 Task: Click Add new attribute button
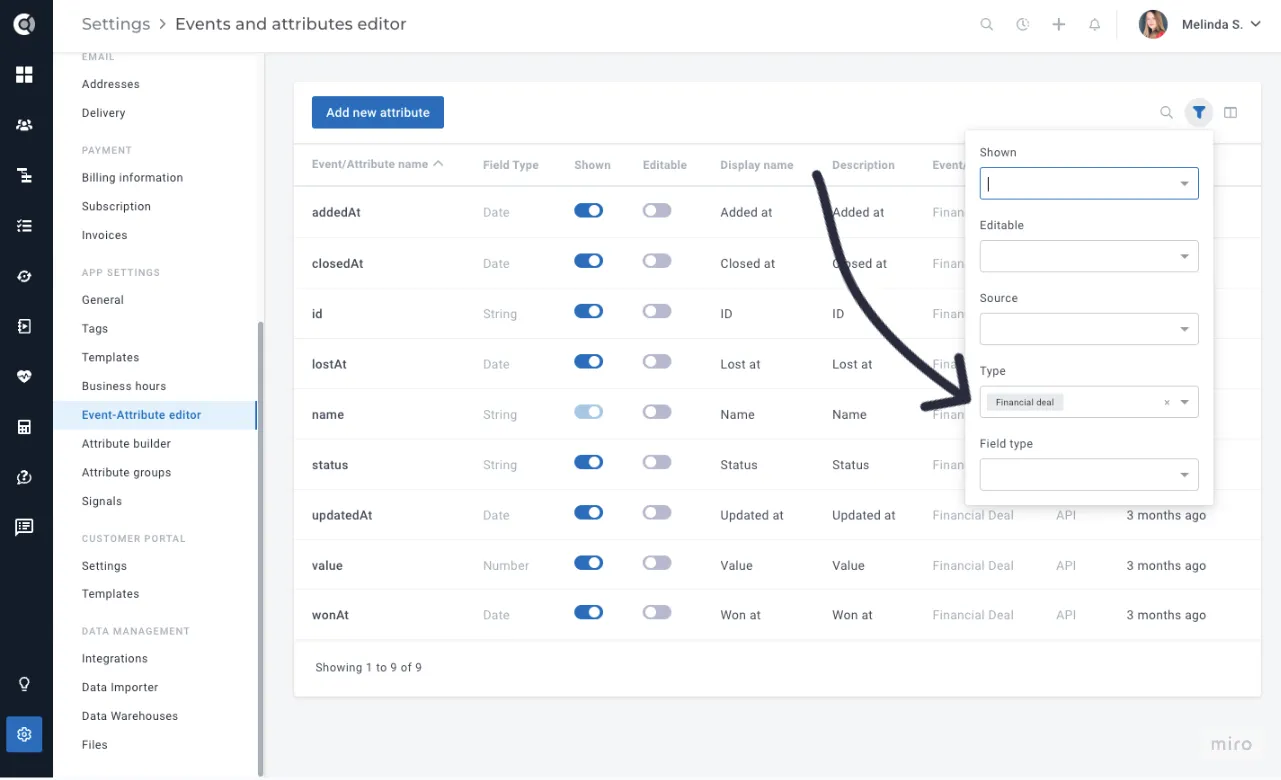[x=378, y=112]
